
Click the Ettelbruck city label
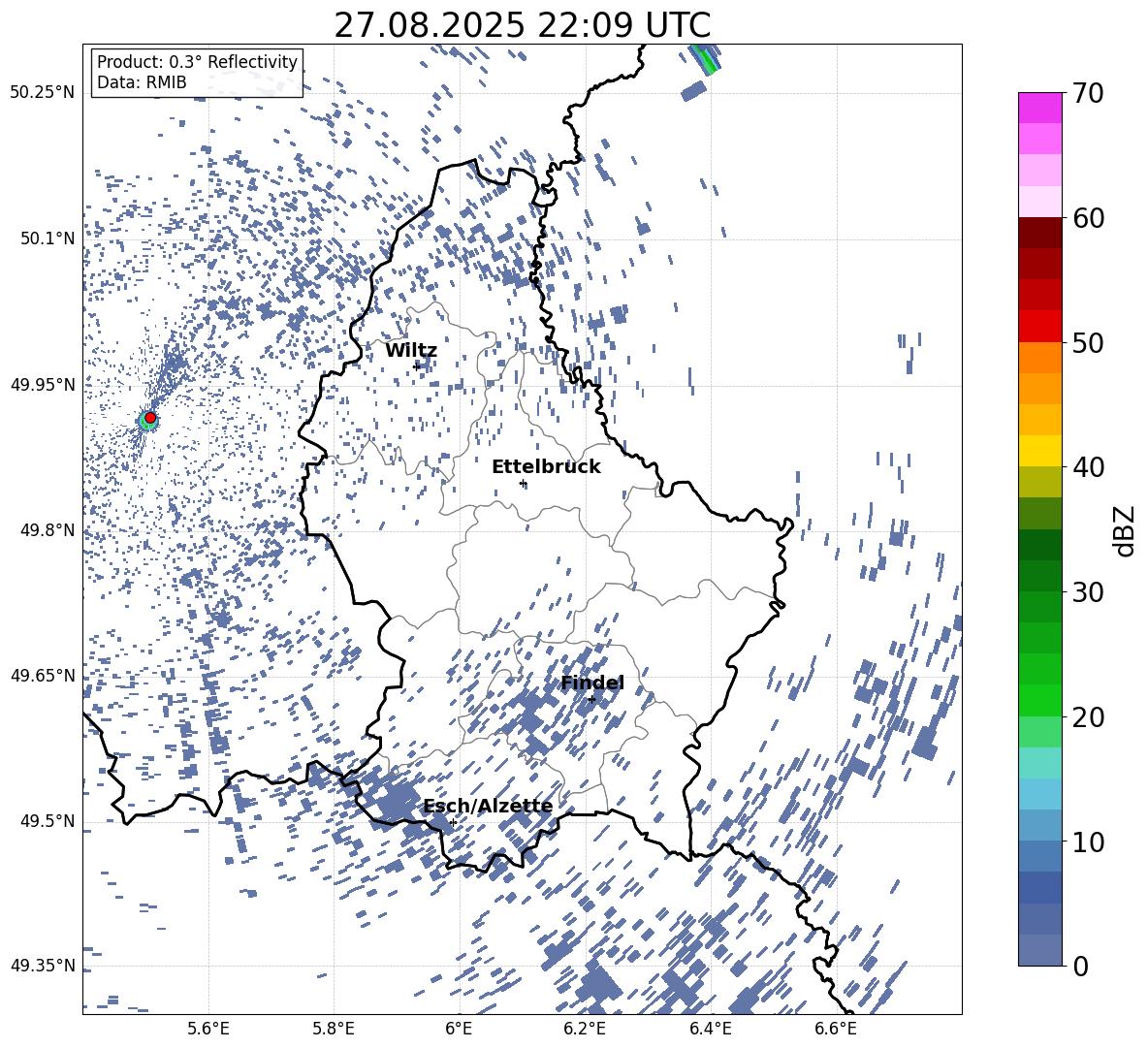546,467
